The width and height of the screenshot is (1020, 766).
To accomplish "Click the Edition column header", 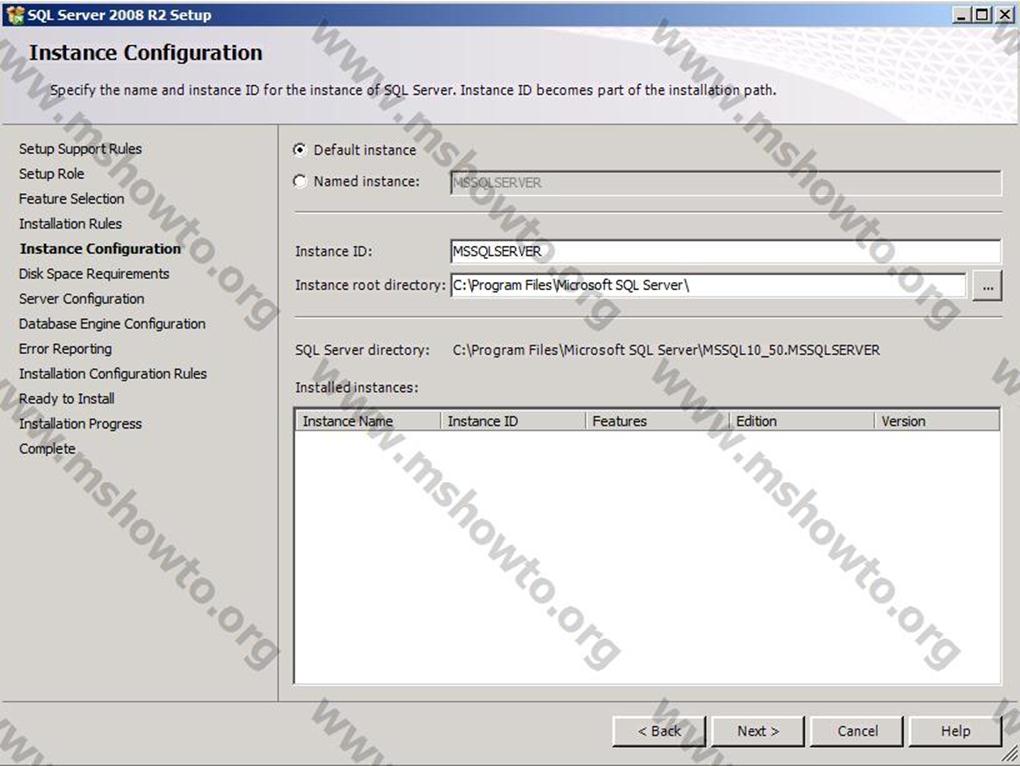I will point(802,421).
